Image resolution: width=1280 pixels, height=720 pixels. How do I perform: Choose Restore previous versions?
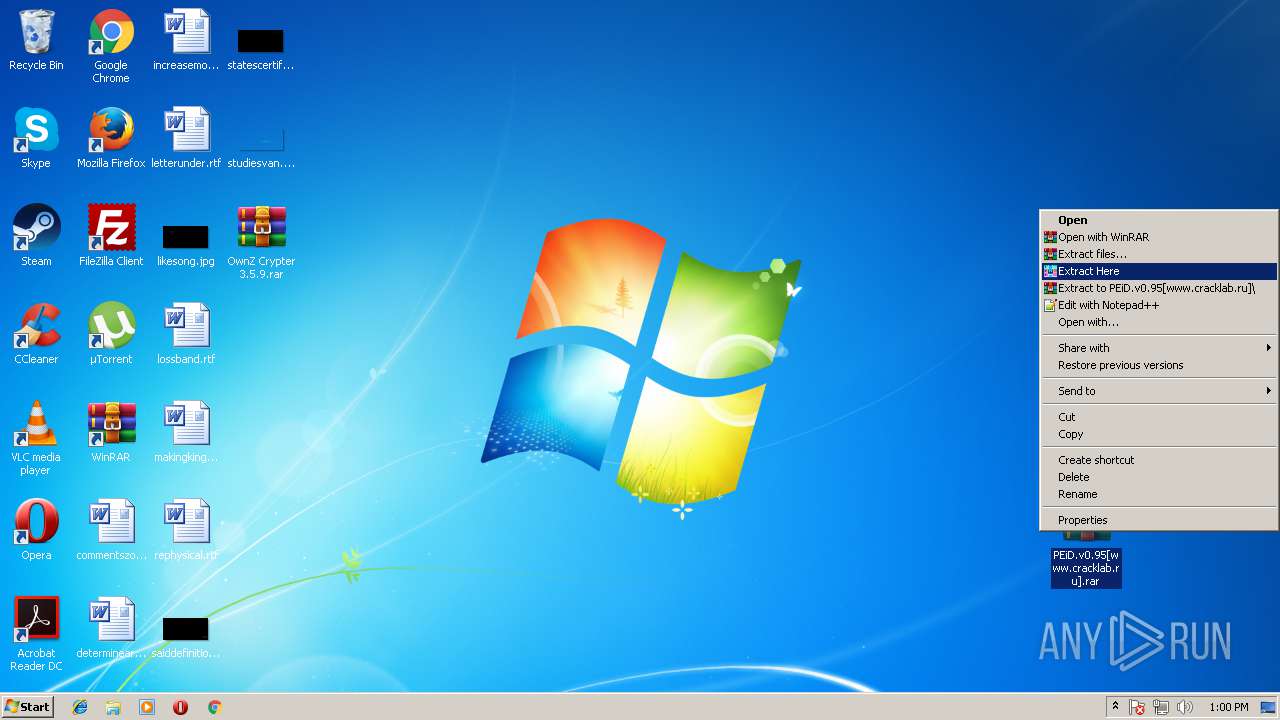click(x=1159, y=365)
